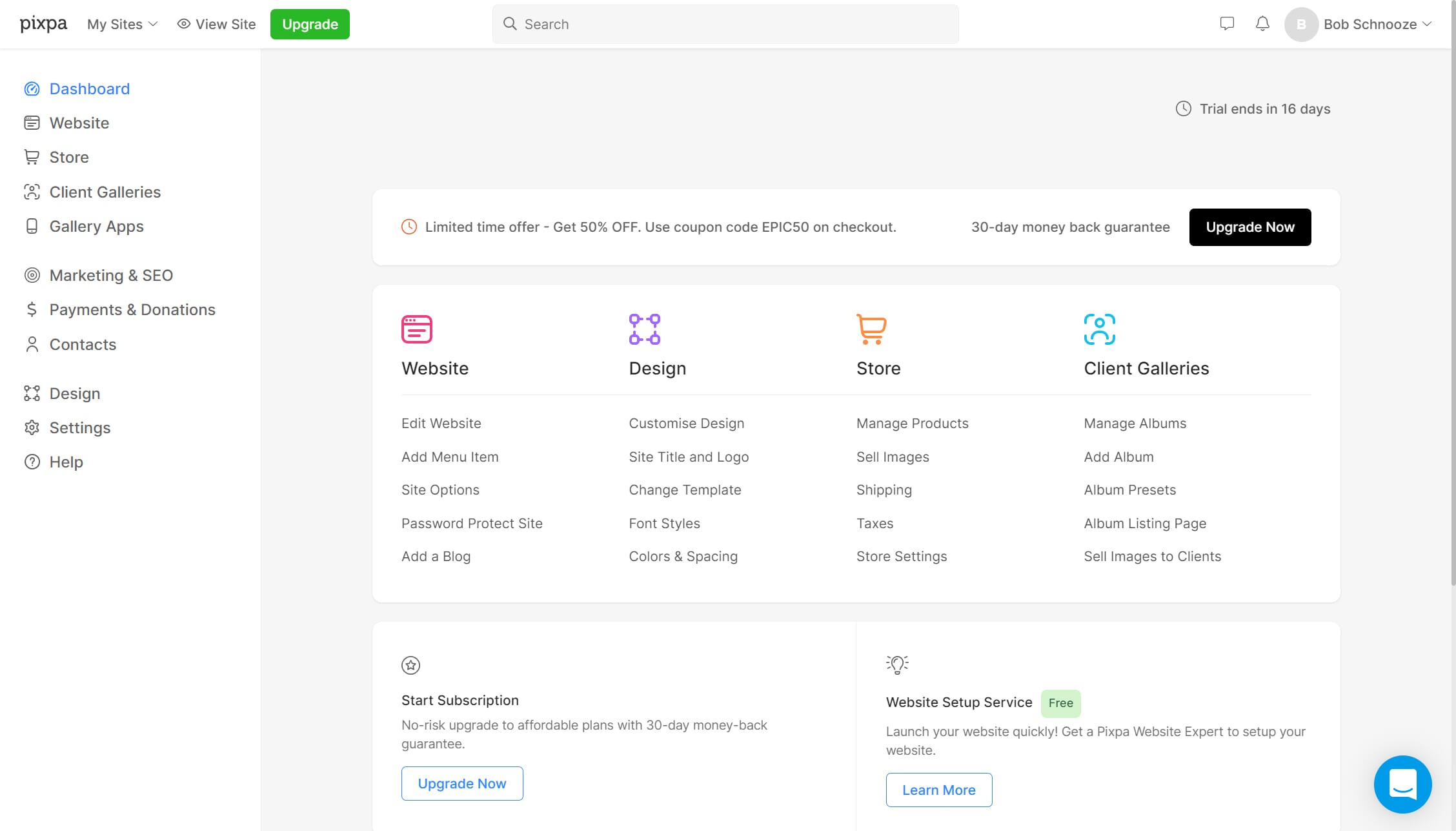Open Store in the sidebar
Image resolution: width=1456 pixels, height=831 pixels.
tap(69, 157)
